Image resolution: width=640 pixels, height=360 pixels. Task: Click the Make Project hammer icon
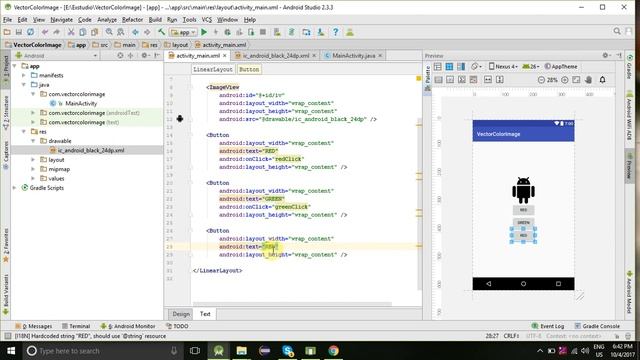[x=162, y=32]
